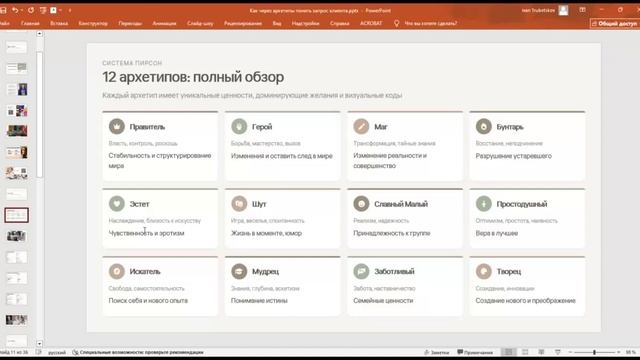Select the slide title '12 архетипов: полный обзор'

point(193,77)
